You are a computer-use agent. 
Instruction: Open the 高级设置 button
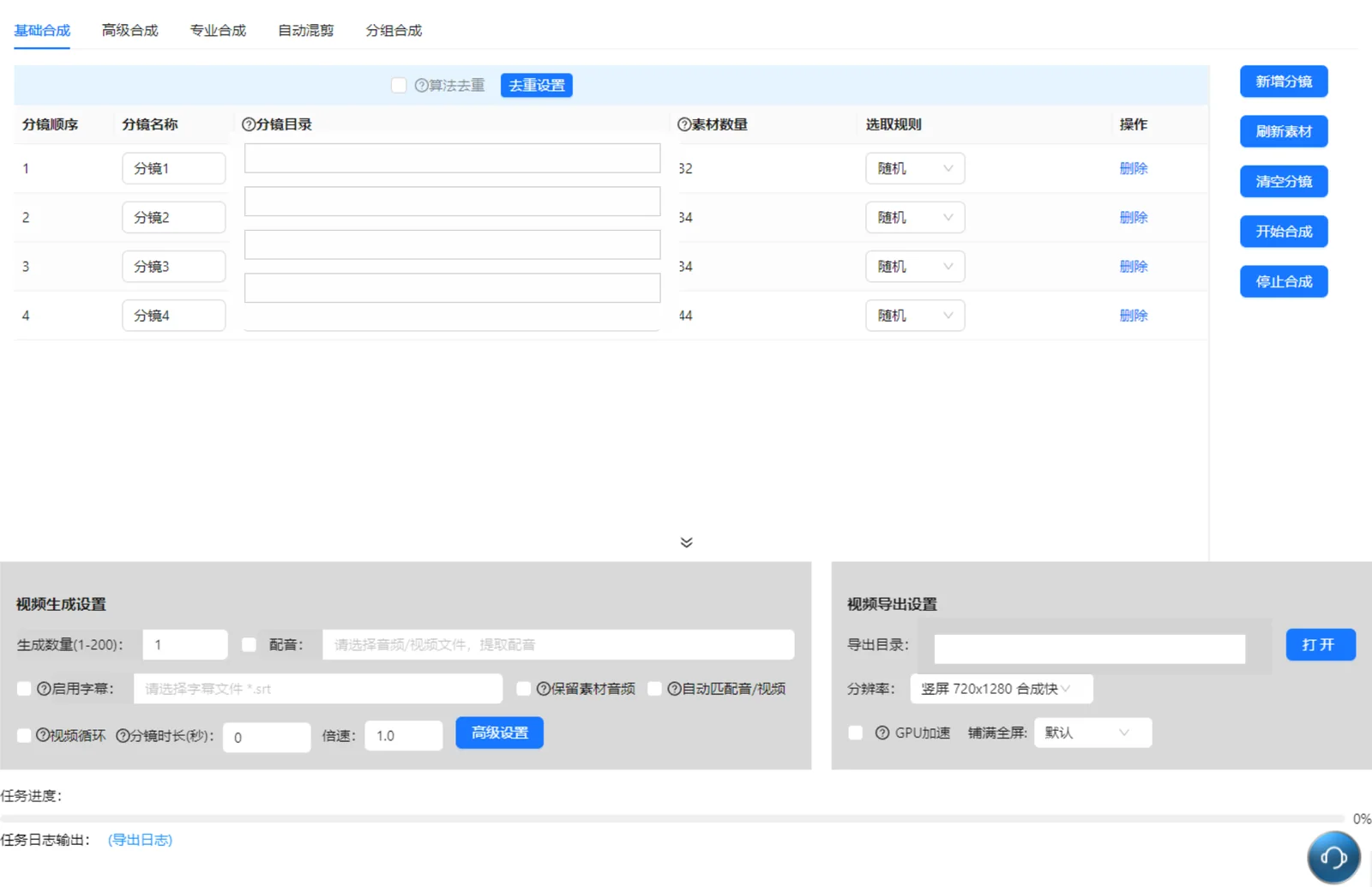coord(500,733)
